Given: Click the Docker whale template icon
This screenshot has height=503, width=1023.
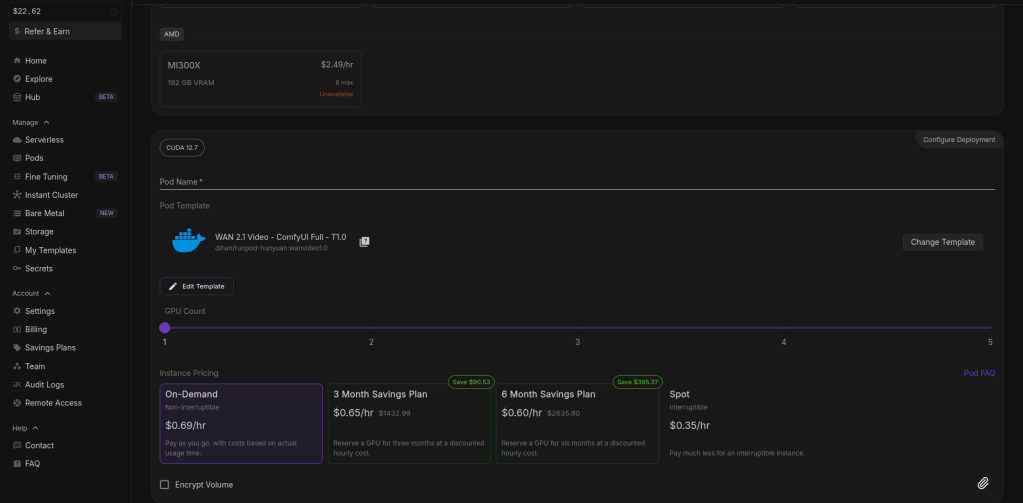Looking at the screenshot, I should [x=187, y=241].
